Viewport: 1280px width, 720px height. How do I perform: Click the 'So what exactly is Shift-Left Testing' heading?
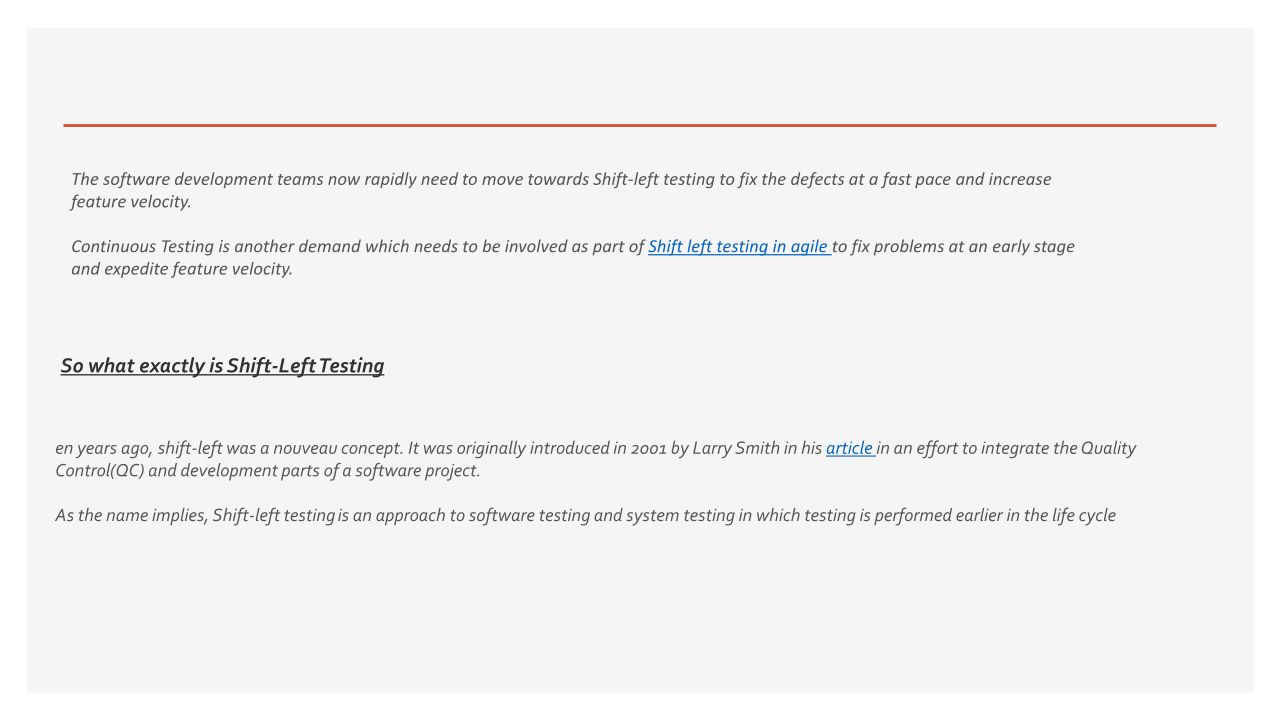click(x=222, y=366)
